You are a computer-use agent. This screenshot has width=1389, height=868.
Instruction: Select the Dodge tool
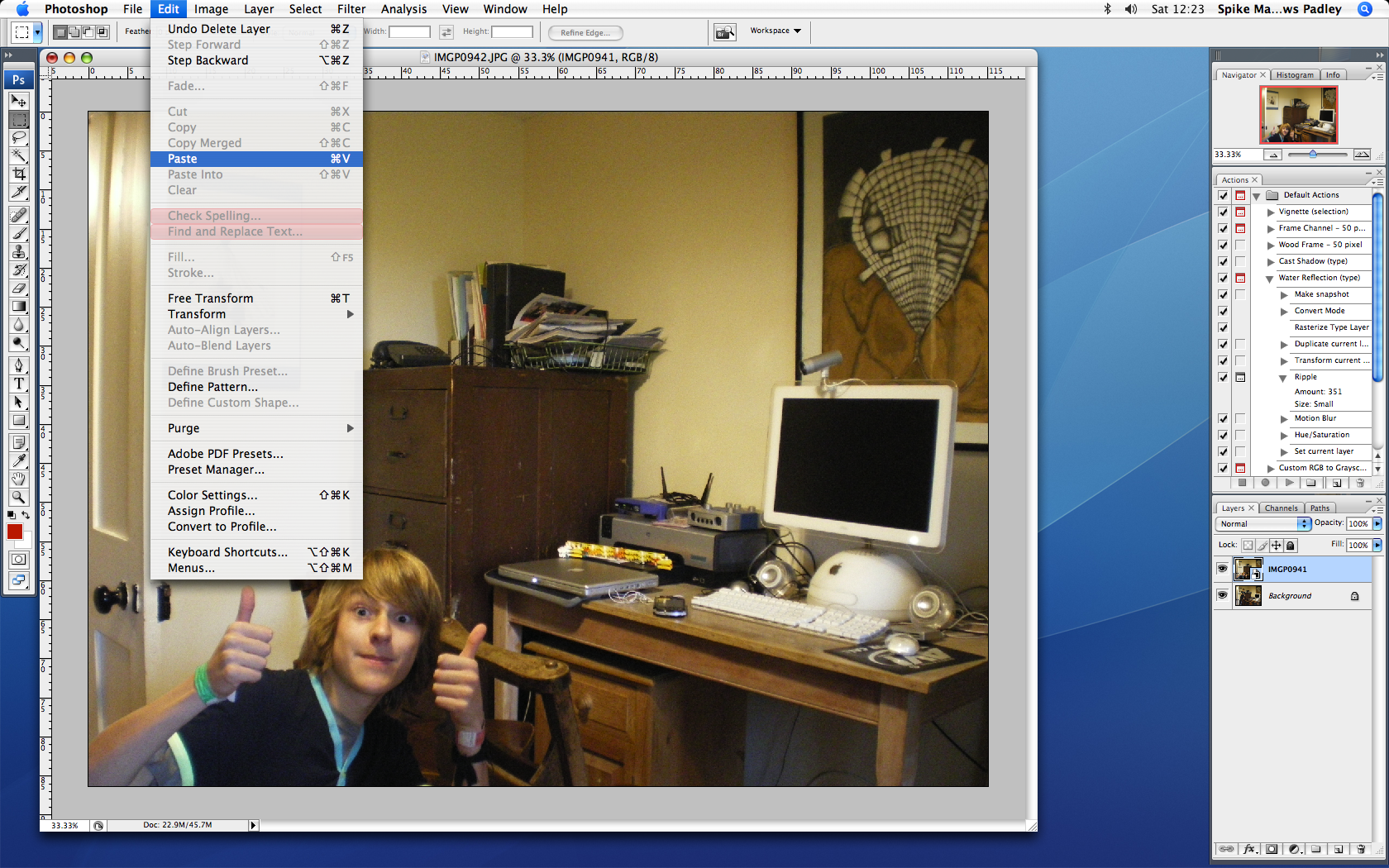coord(18,342)
